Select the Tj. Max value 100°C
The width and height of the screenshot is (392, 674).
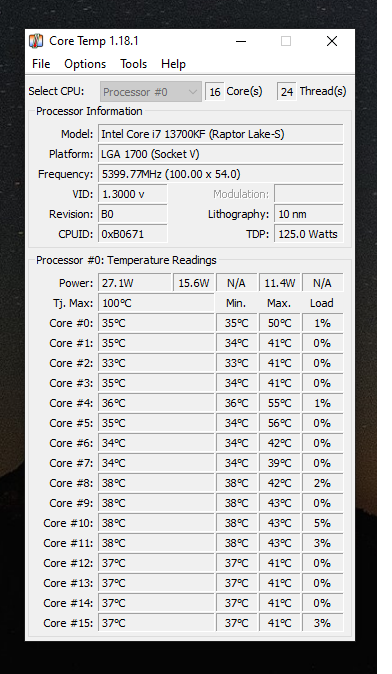click(156, 303)
